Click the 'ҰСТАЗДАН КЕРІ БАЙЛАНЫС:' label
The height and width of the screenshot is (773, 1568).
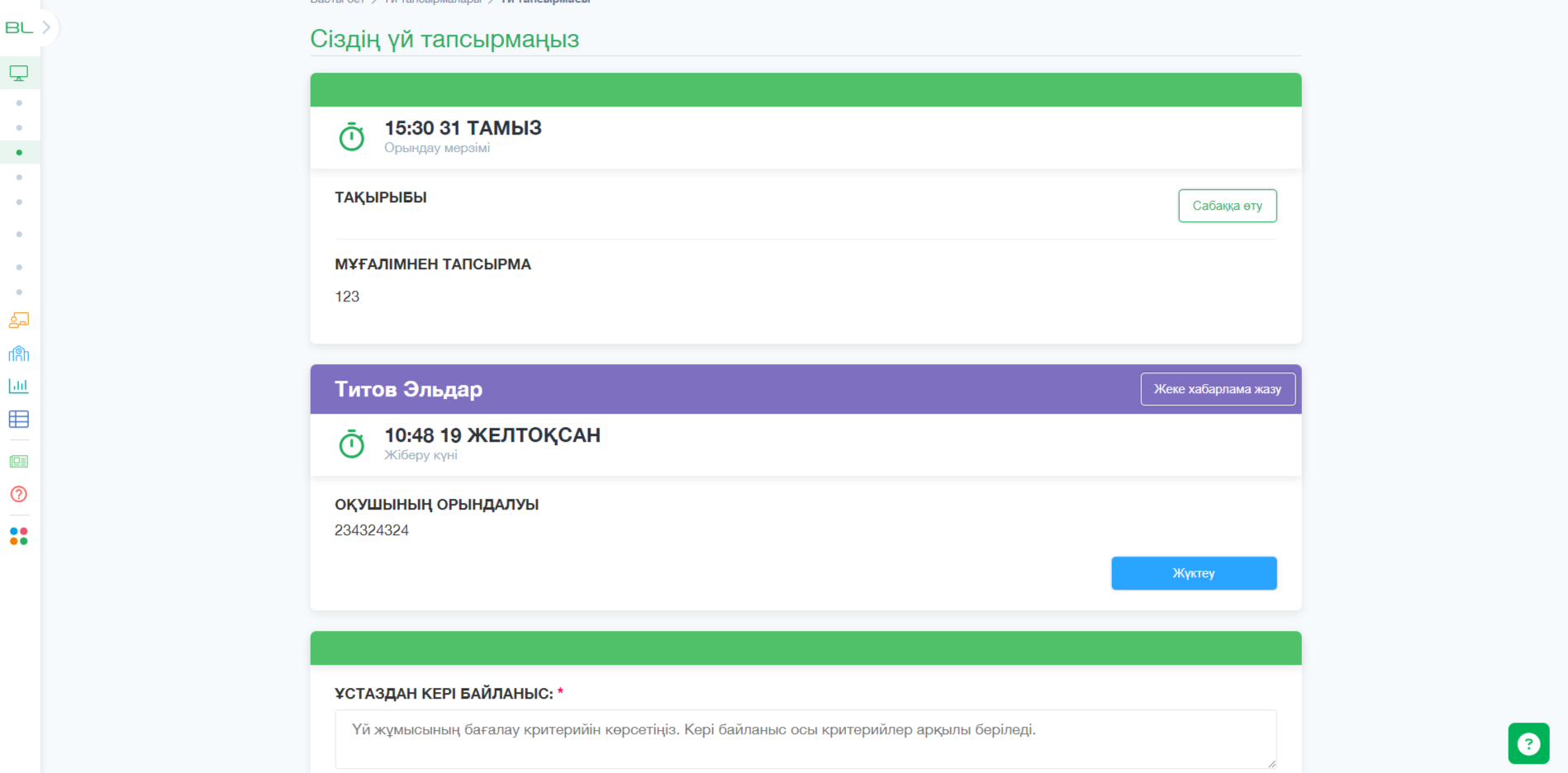coord(444,694)
